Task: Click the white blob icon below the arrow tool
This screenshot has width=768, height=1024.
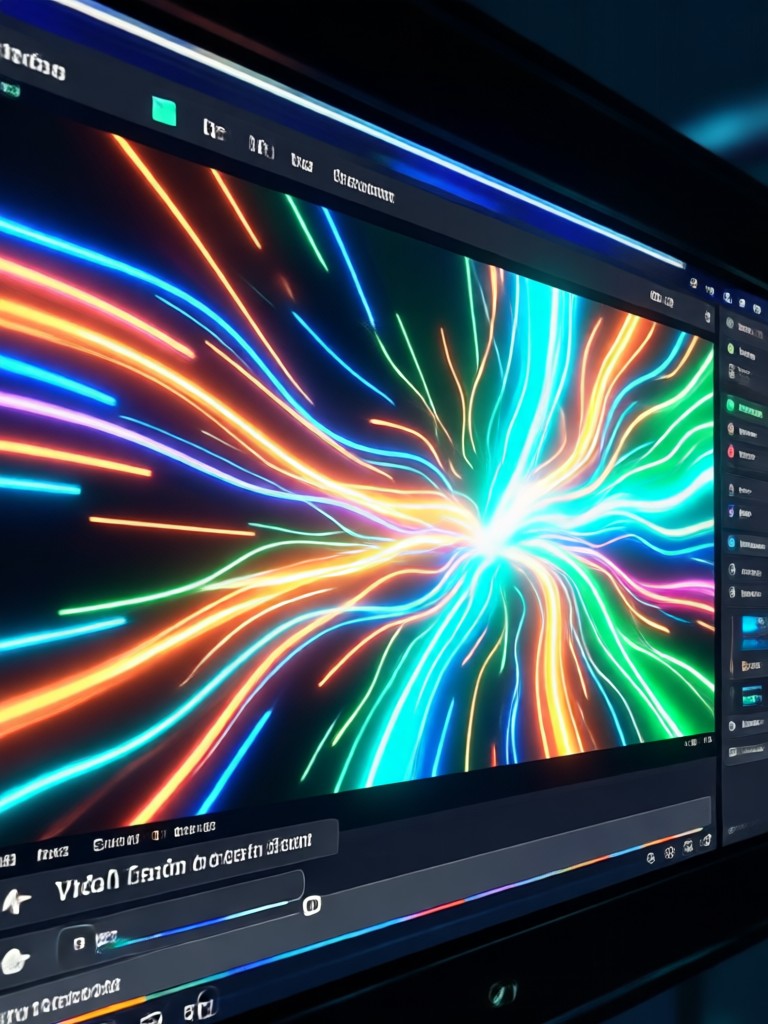Action: point(14,961)
